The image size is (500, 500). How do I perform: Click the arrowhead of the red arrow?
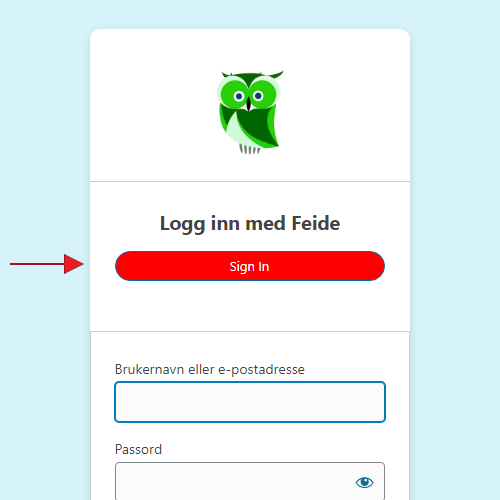74,264
